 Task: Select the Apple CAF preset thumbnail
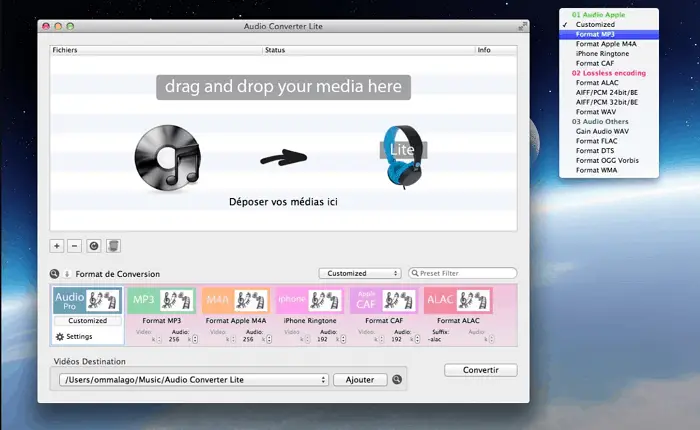pos(384,300)
